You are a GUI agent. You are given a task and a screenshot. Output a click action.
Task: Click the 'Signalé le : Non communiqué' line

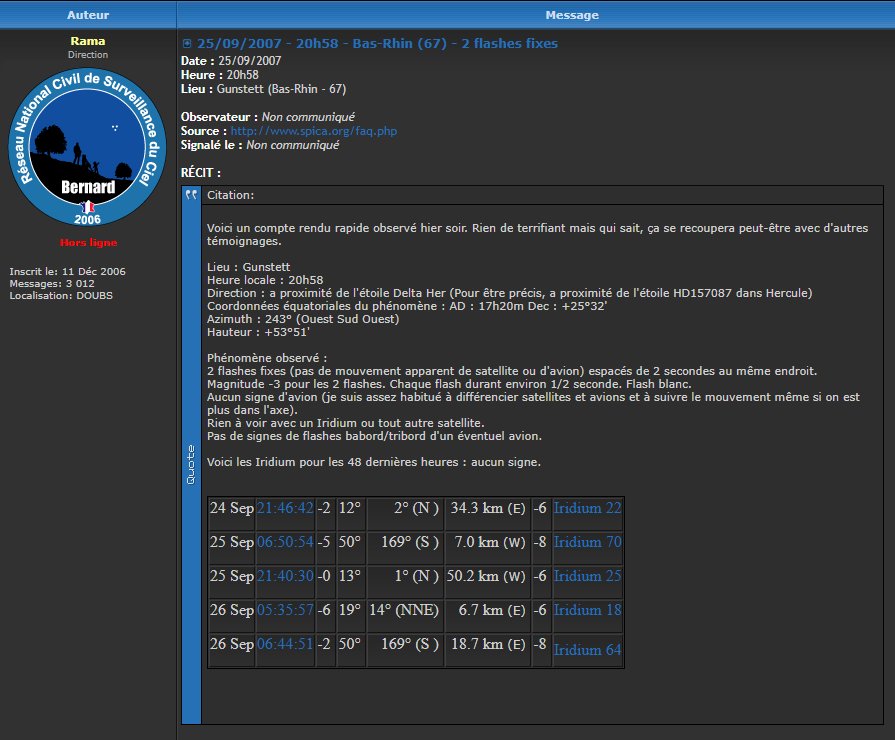[x=260, y=145]
